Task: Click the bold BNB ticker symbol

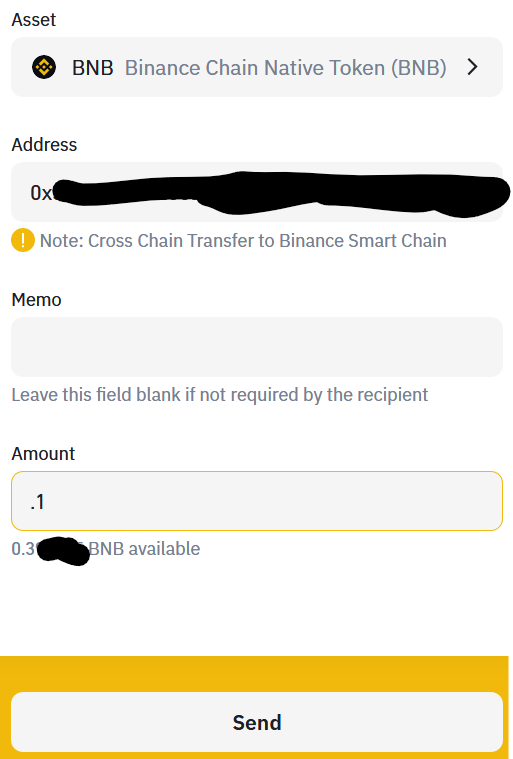Action: [92, 68]
